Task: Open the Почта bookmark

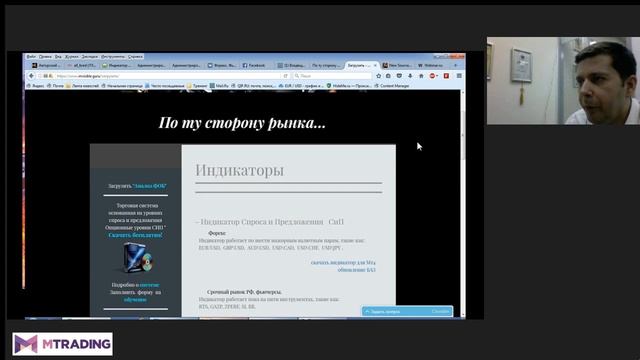Action: (x=55, y=86)
